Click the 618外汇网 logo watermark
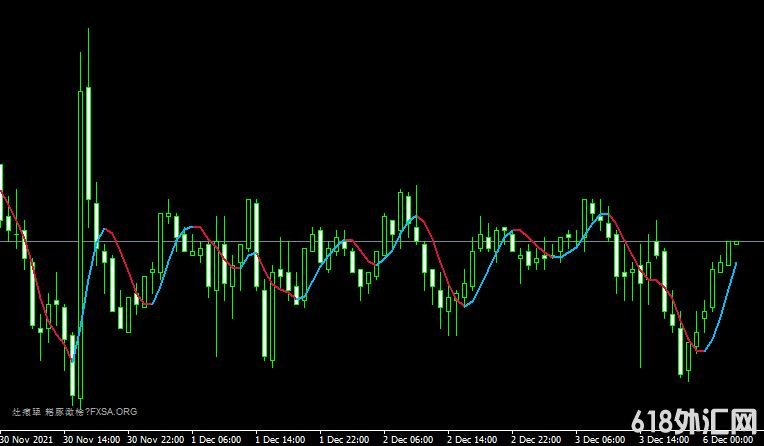The image size is (764, 446). pos(697,418)
